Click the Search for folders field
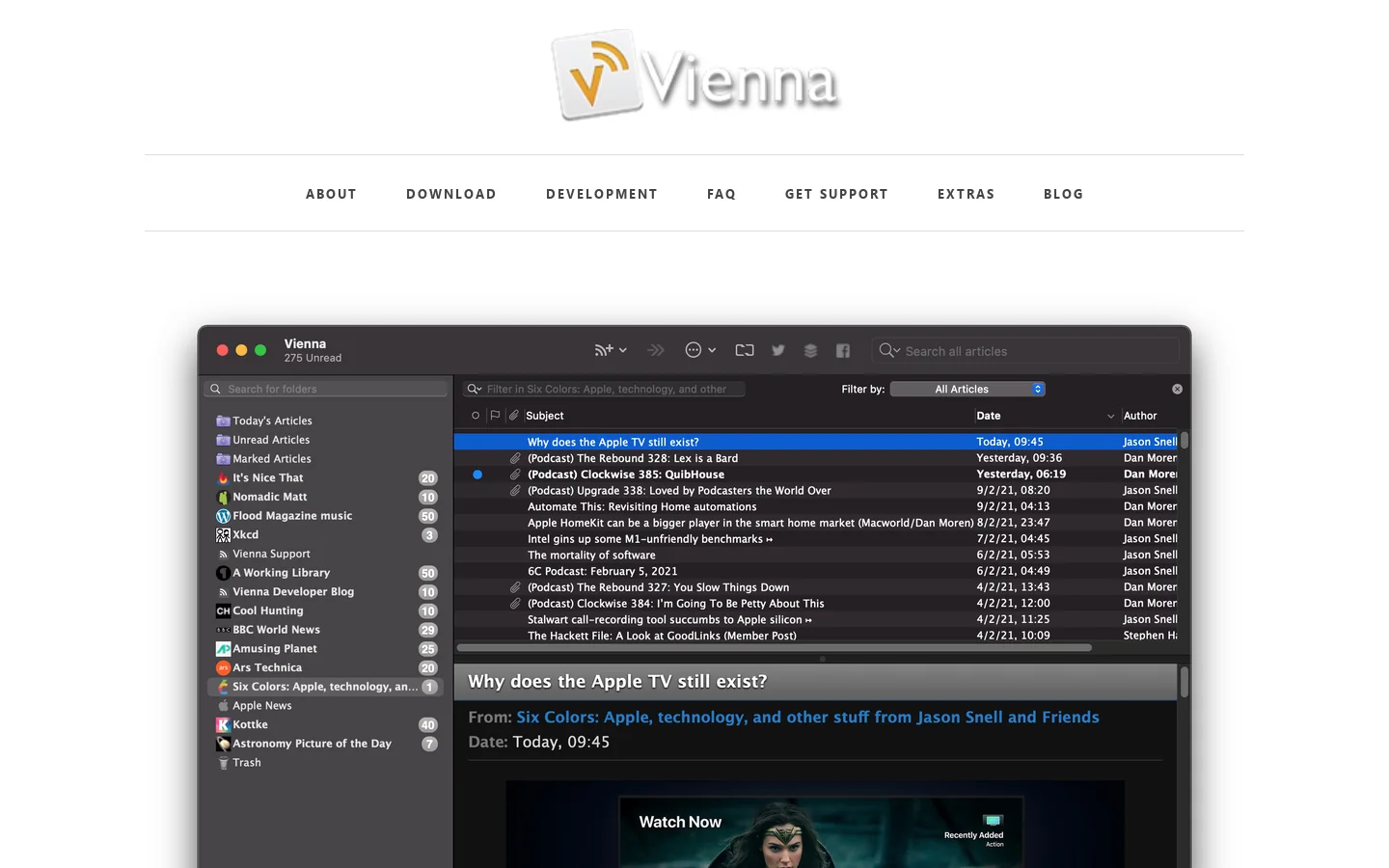This screenshot has height=868, width=1389. [x=326, y=389]
